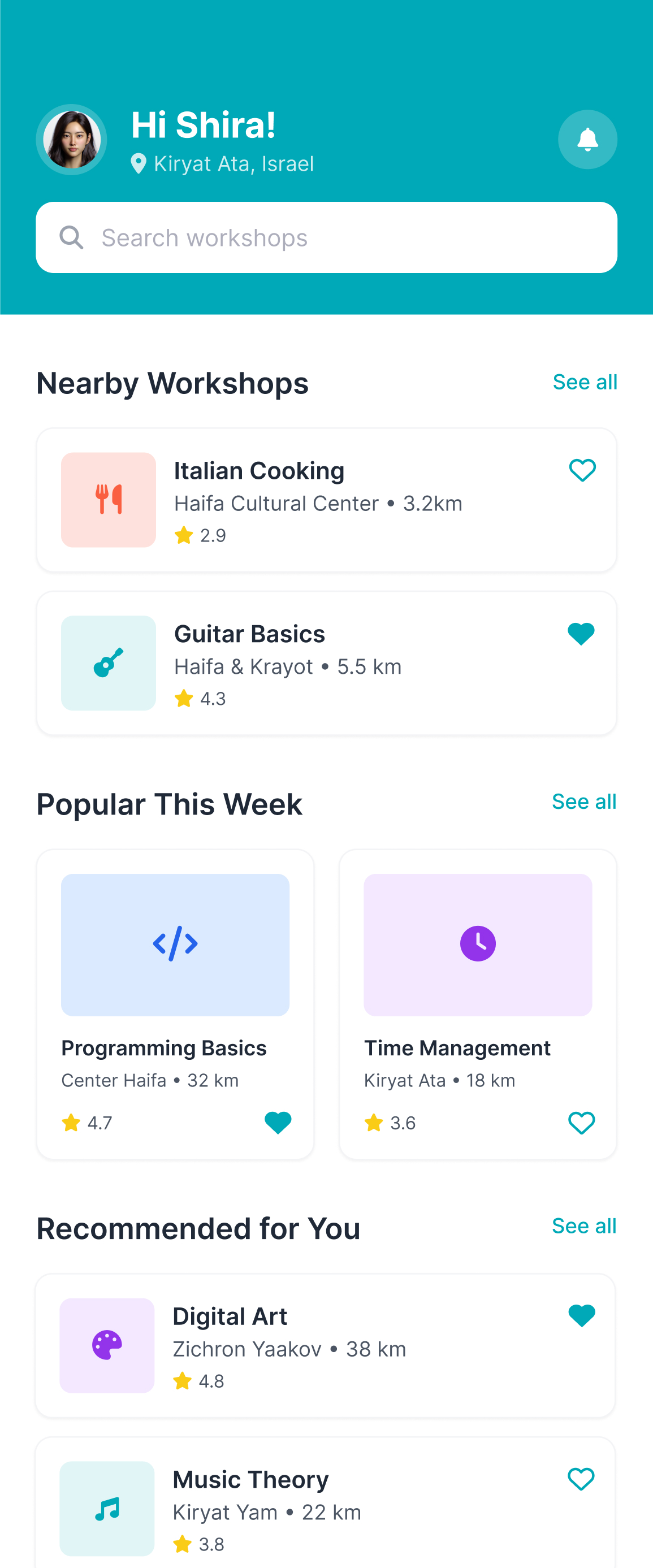Remove Programming Basics from favorites
The image size is (653, 1568).
[x=278, y=1123]
